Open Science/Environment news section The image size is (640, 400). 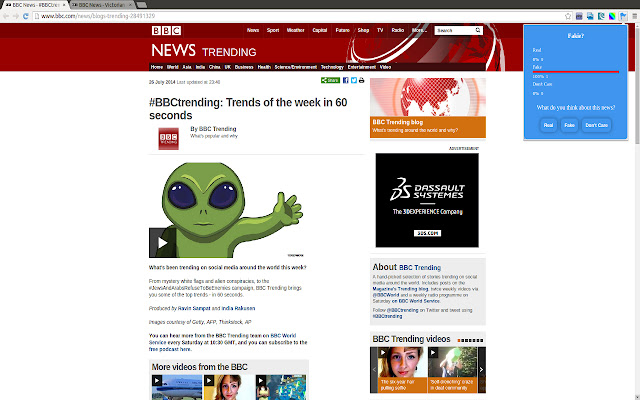[296, 67]
